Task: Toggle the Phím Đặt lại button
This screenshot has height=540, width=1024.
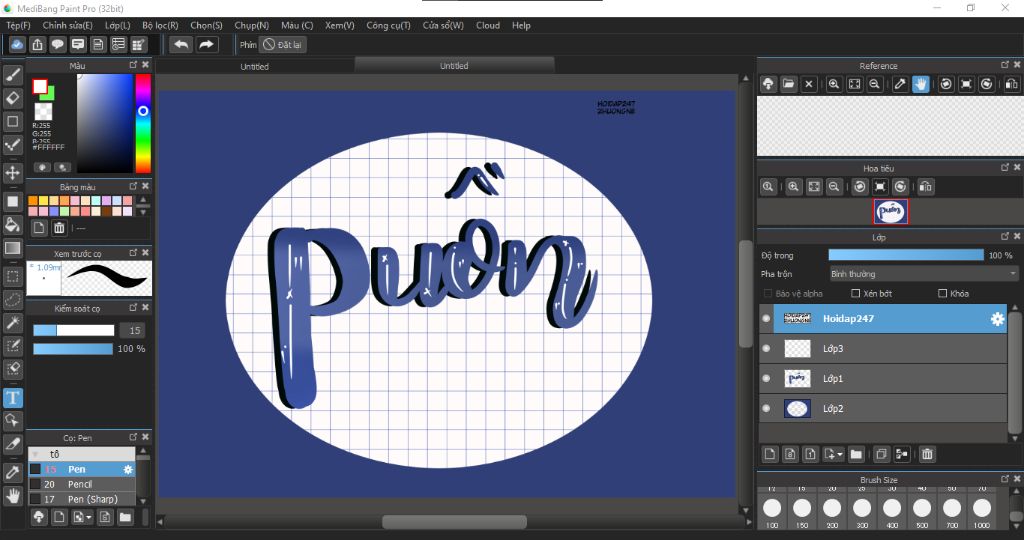Action: coord(283,44)
